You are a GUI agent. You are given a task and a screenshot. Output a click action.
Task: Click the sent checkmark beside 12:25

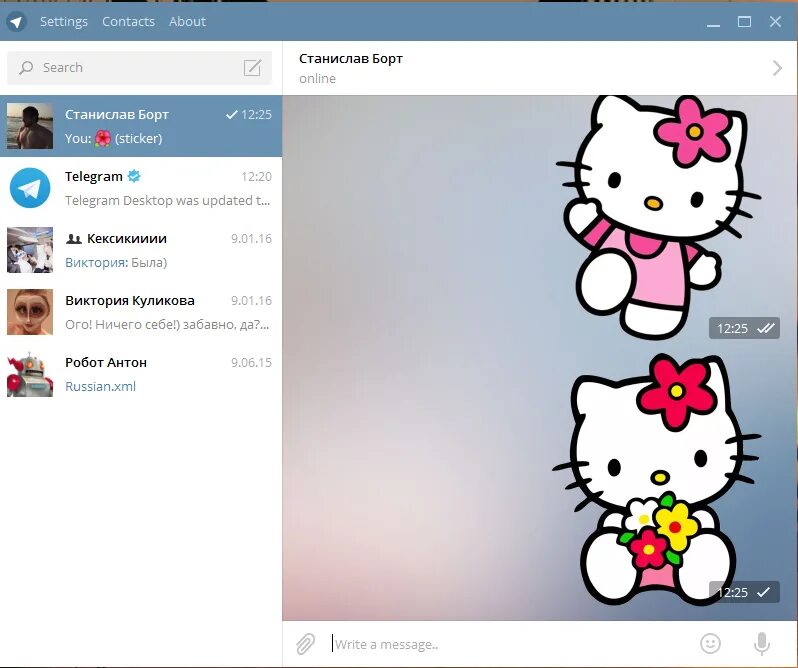pyautogui.click(x=232, y=114)
